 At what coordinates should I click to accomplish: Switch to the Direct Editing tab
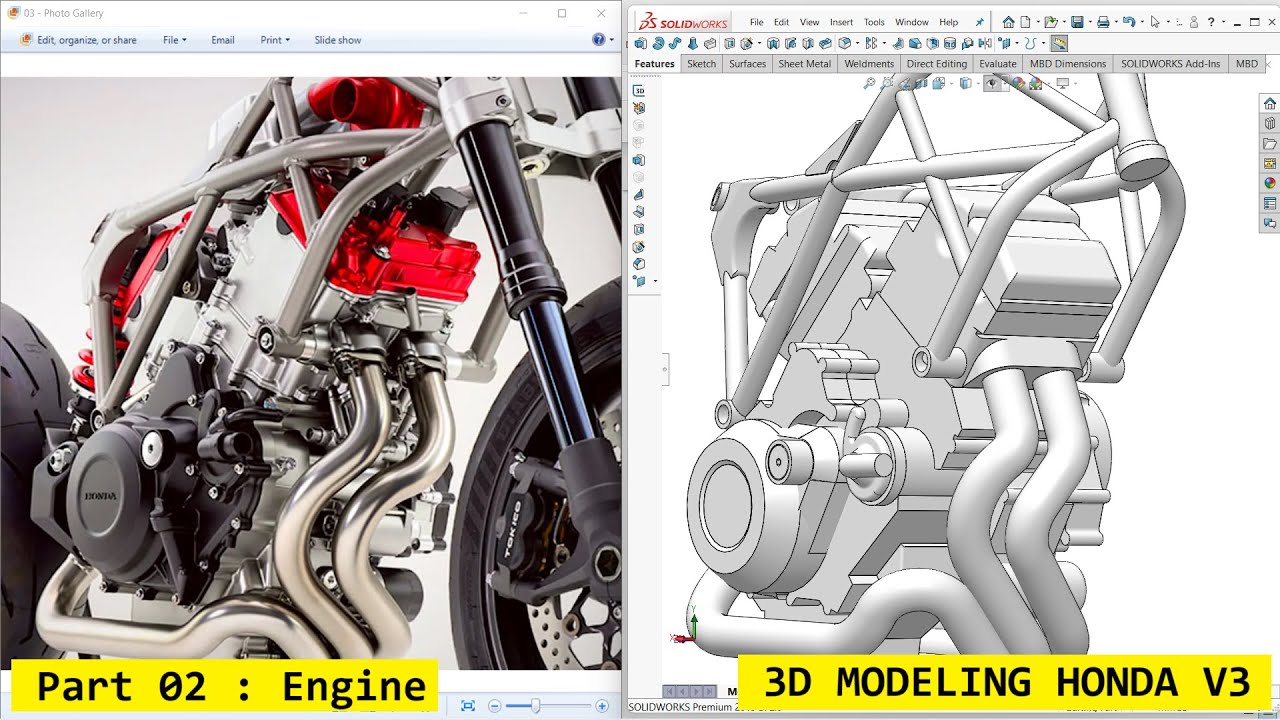pyautogui.click(x=936, y=64)
